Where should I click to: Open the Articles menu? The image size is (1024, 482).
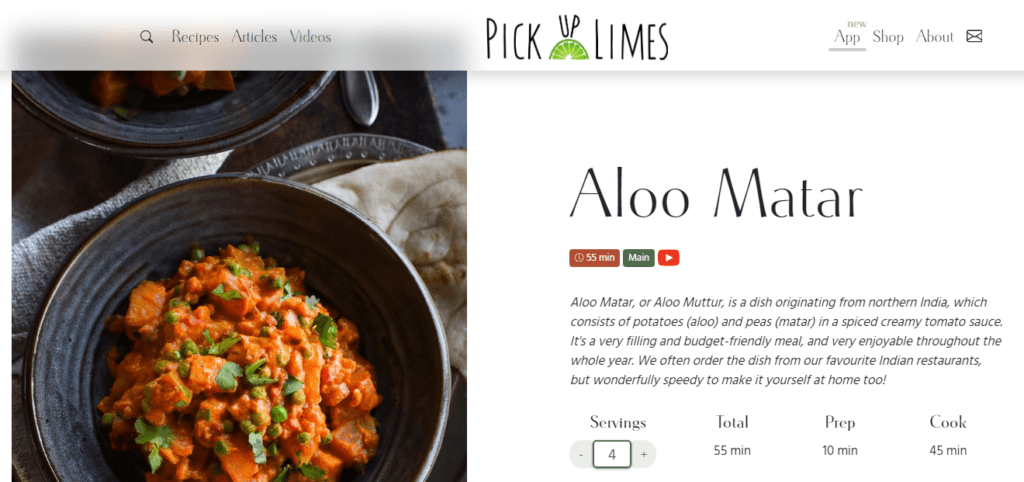254,37
